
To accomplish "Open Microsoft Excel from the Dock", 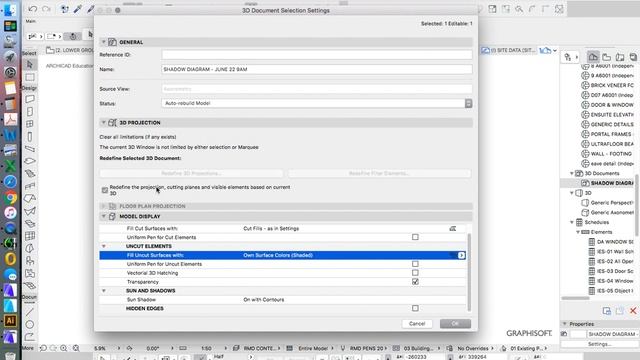I will 10,166.
